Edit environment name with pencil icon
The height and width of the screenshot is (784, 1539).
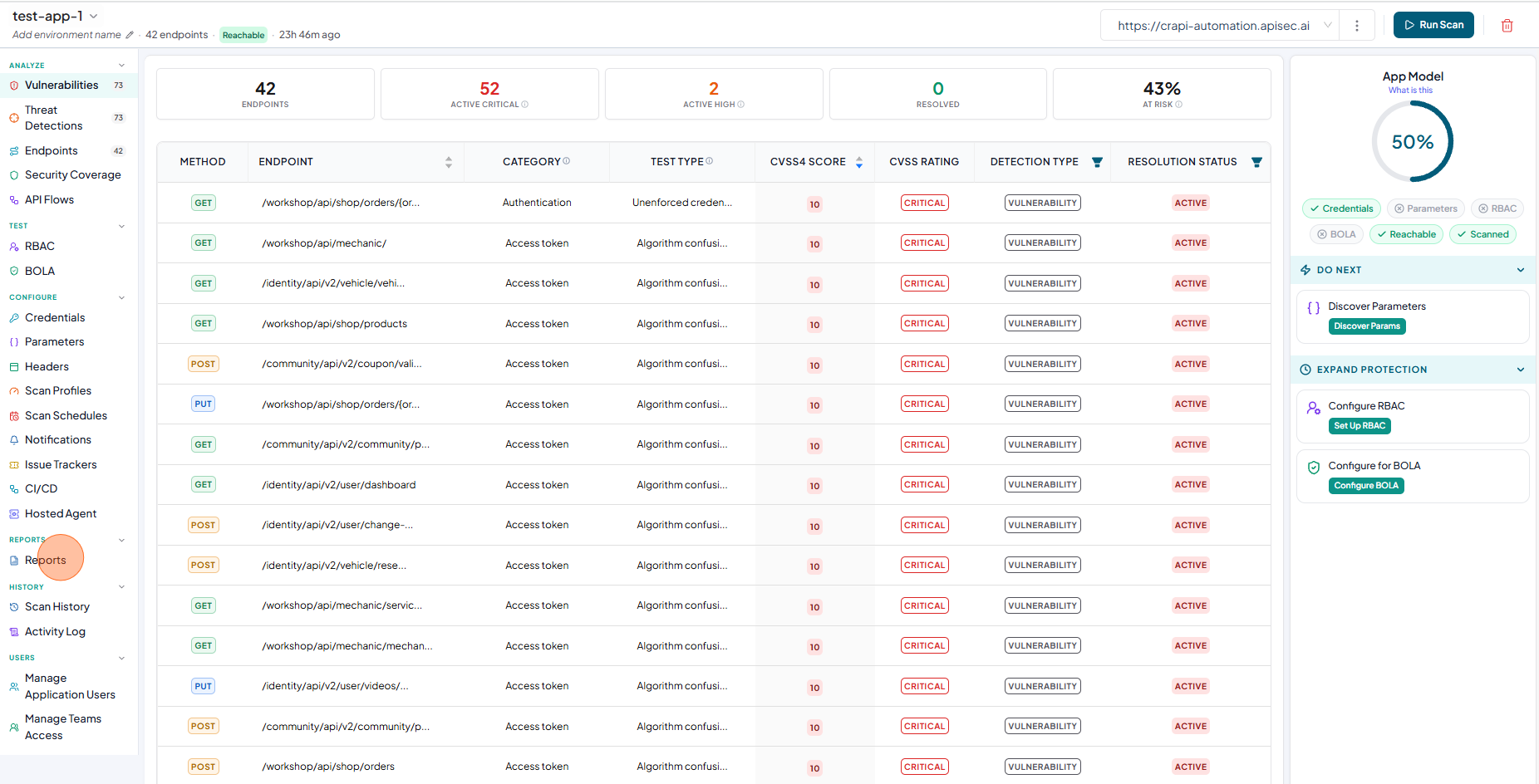click(130, 35)
